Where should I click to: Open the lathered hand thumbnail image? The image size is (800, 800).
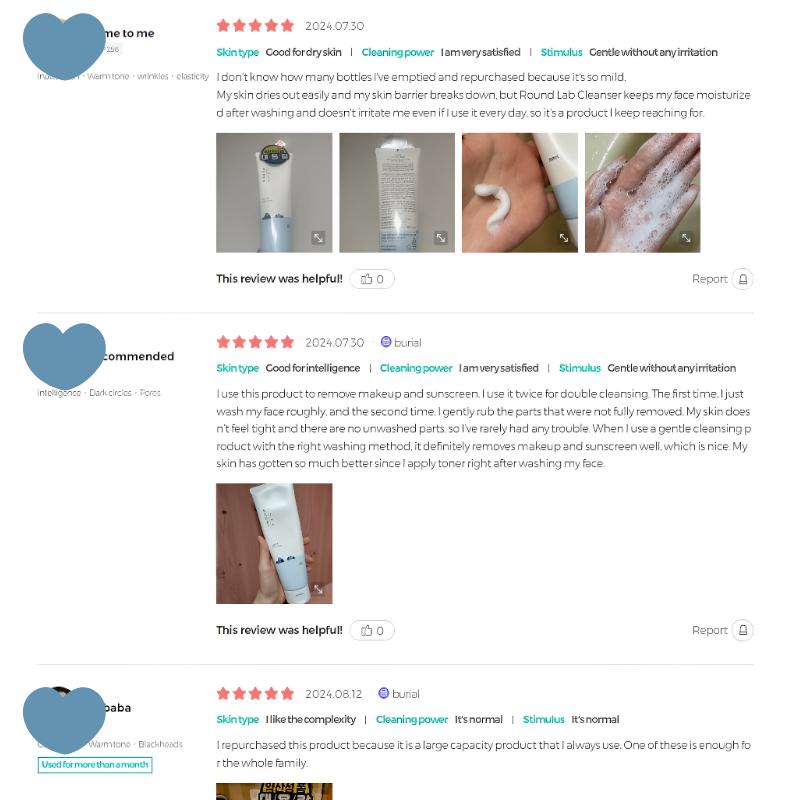[x=642, y=193]
